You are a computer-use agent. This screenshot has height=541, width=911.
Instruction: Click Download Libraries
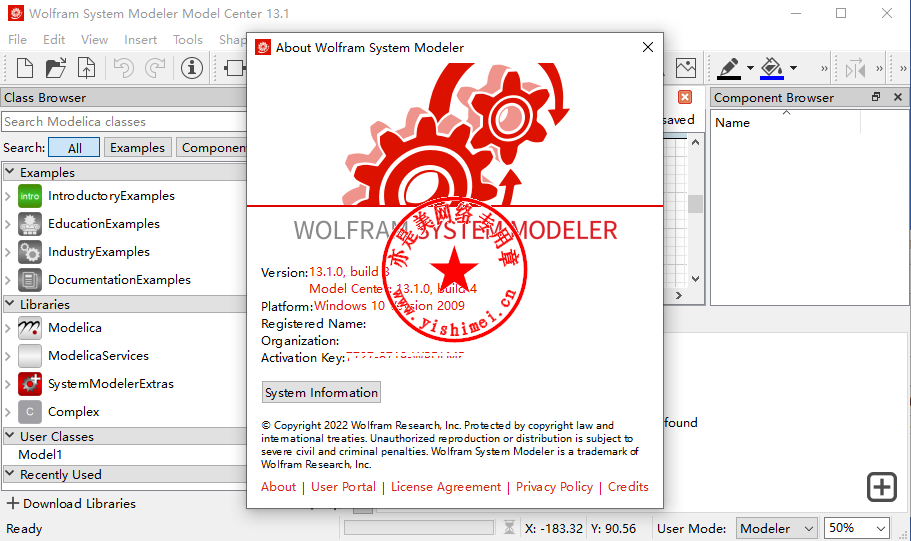click(x=71, y=503)
